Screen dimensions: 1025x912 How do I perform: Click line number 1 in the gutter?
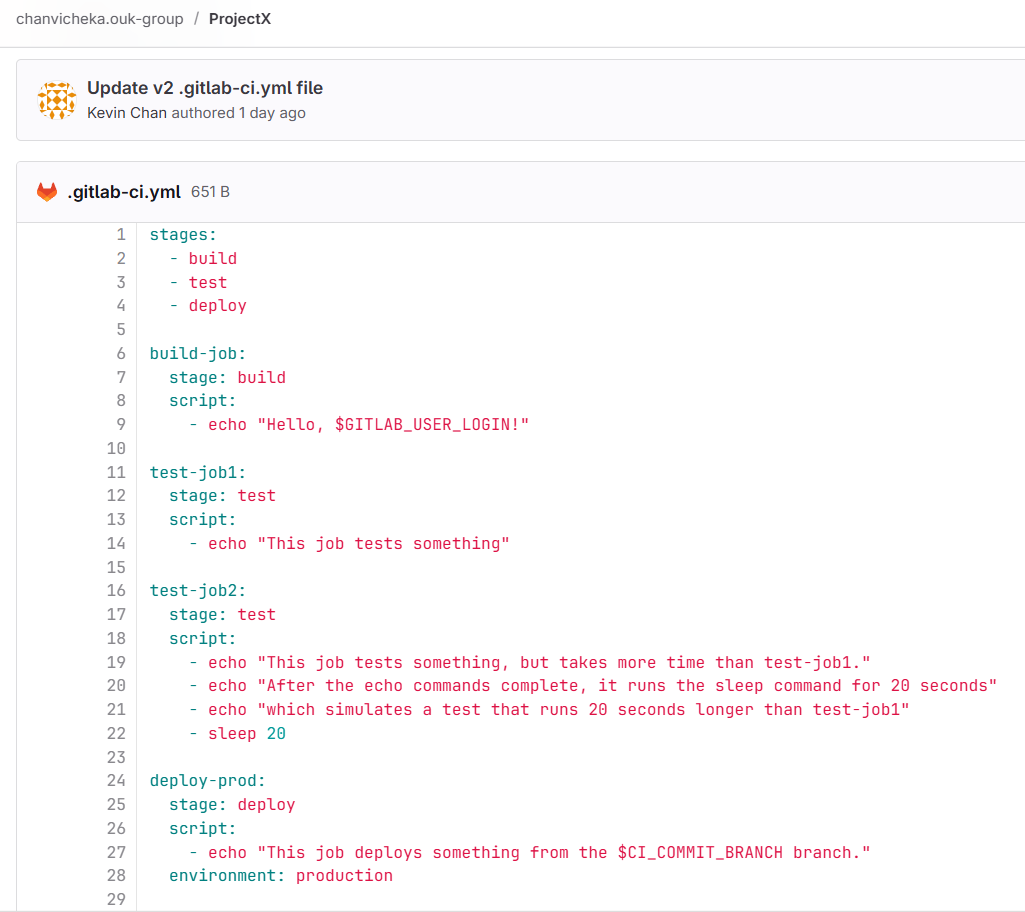[121, 235]
